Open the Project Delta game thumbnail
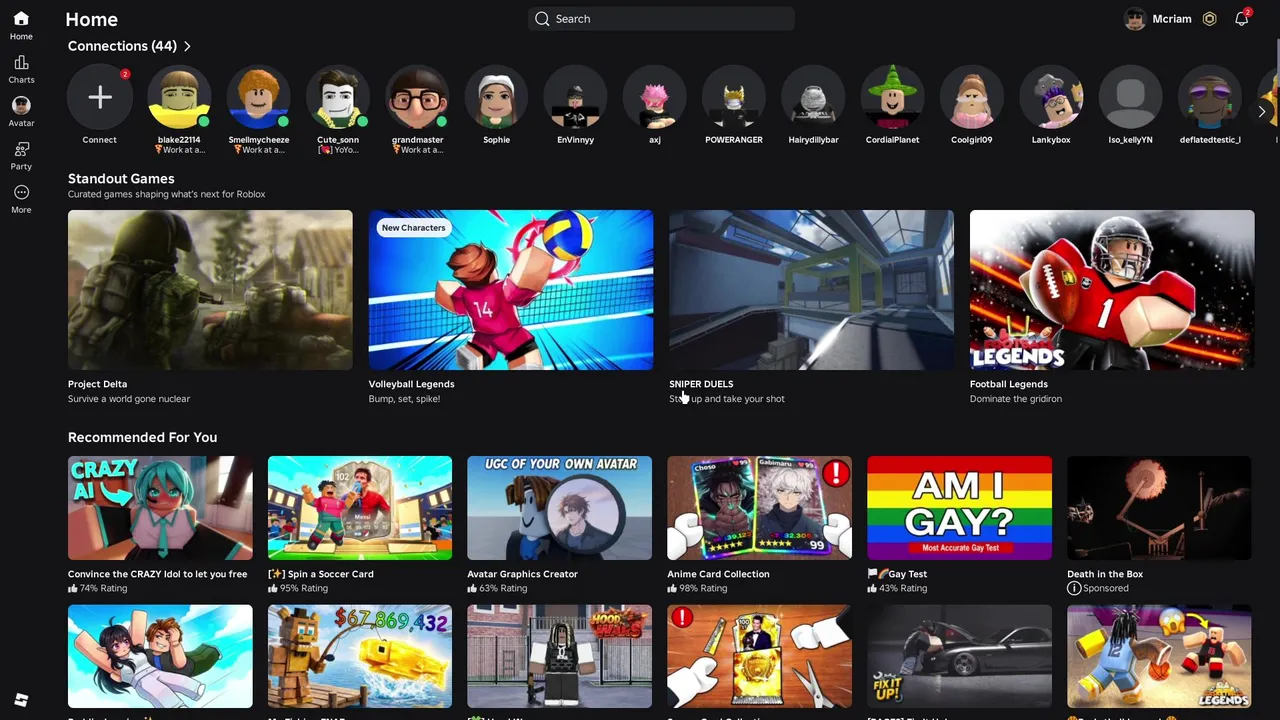The height and width of the screenshot is (720, 1280). [x=210, y=290]
